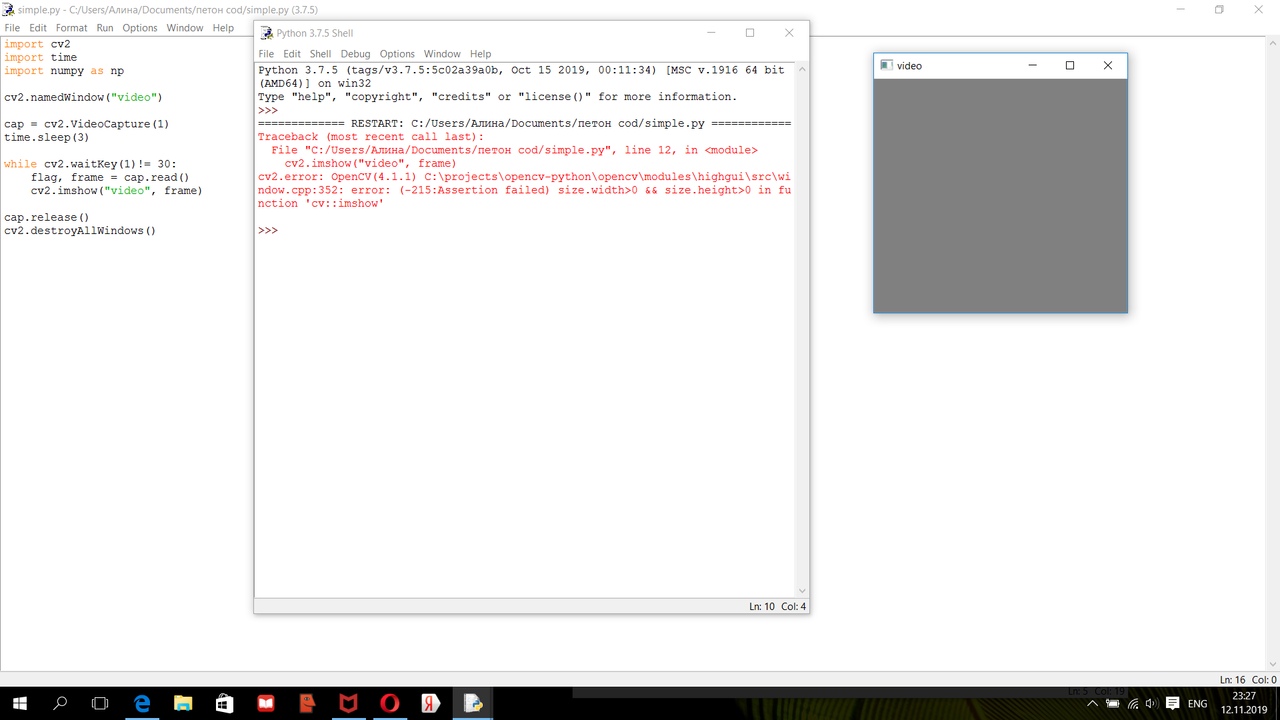This screenshot has height=720, width=1280.
Task: Open Shell menu in Python Shell
Action: click(x=320, y=54)
